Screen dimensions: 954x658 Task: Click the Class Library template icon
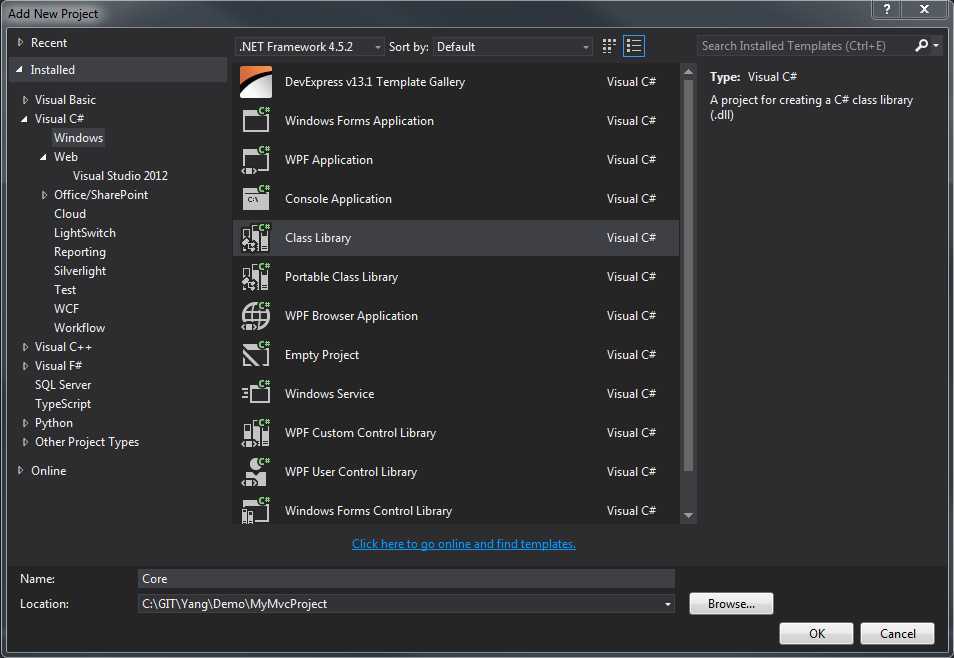[x=256, y=237]
